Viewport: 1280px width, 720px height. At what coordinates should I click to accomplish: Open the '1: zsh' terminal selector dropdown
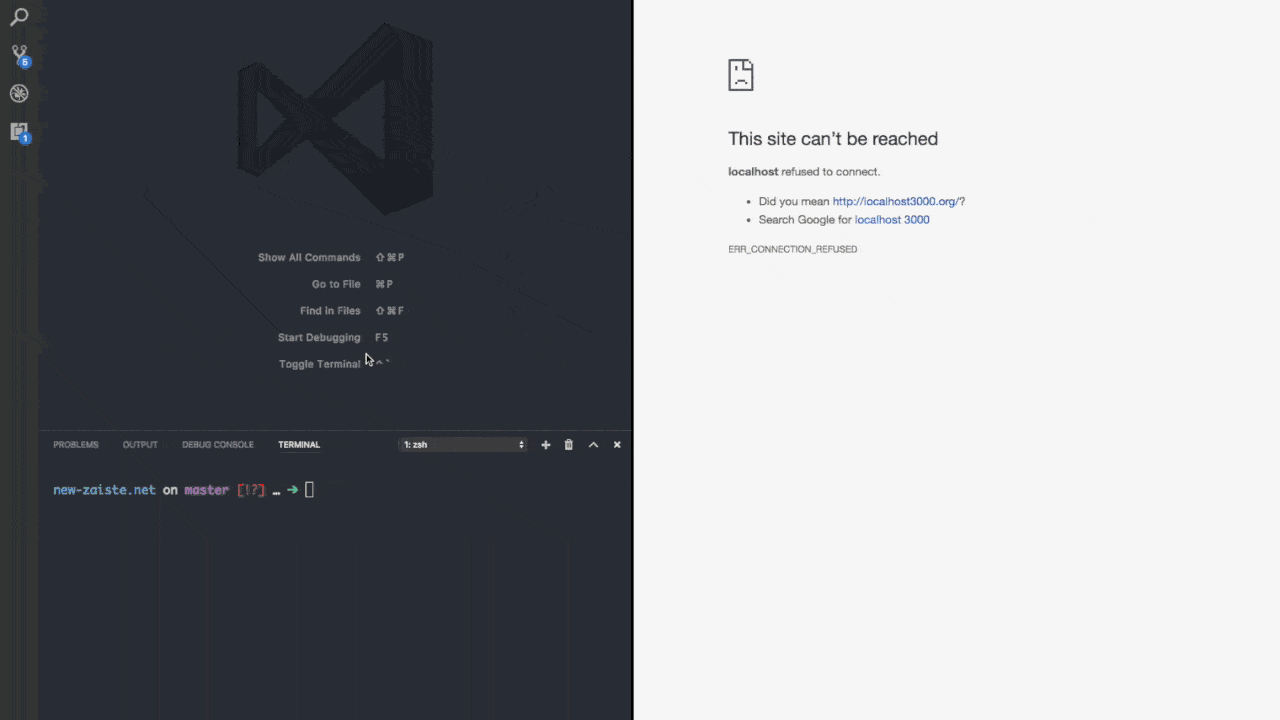coord(463,445)
